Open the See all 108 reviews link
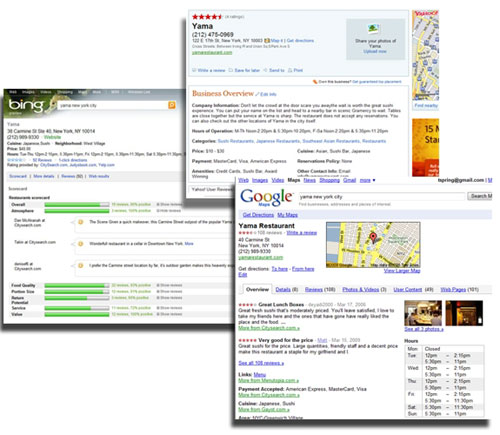The height and width of the screenshot is (435, 500). (x=261, y=363)
